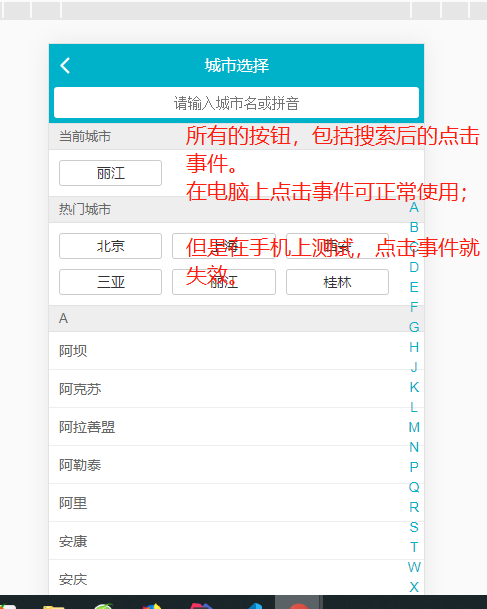Jump to index letter L
This screenshot has width=487, height=609.
[x=414, y=407]
